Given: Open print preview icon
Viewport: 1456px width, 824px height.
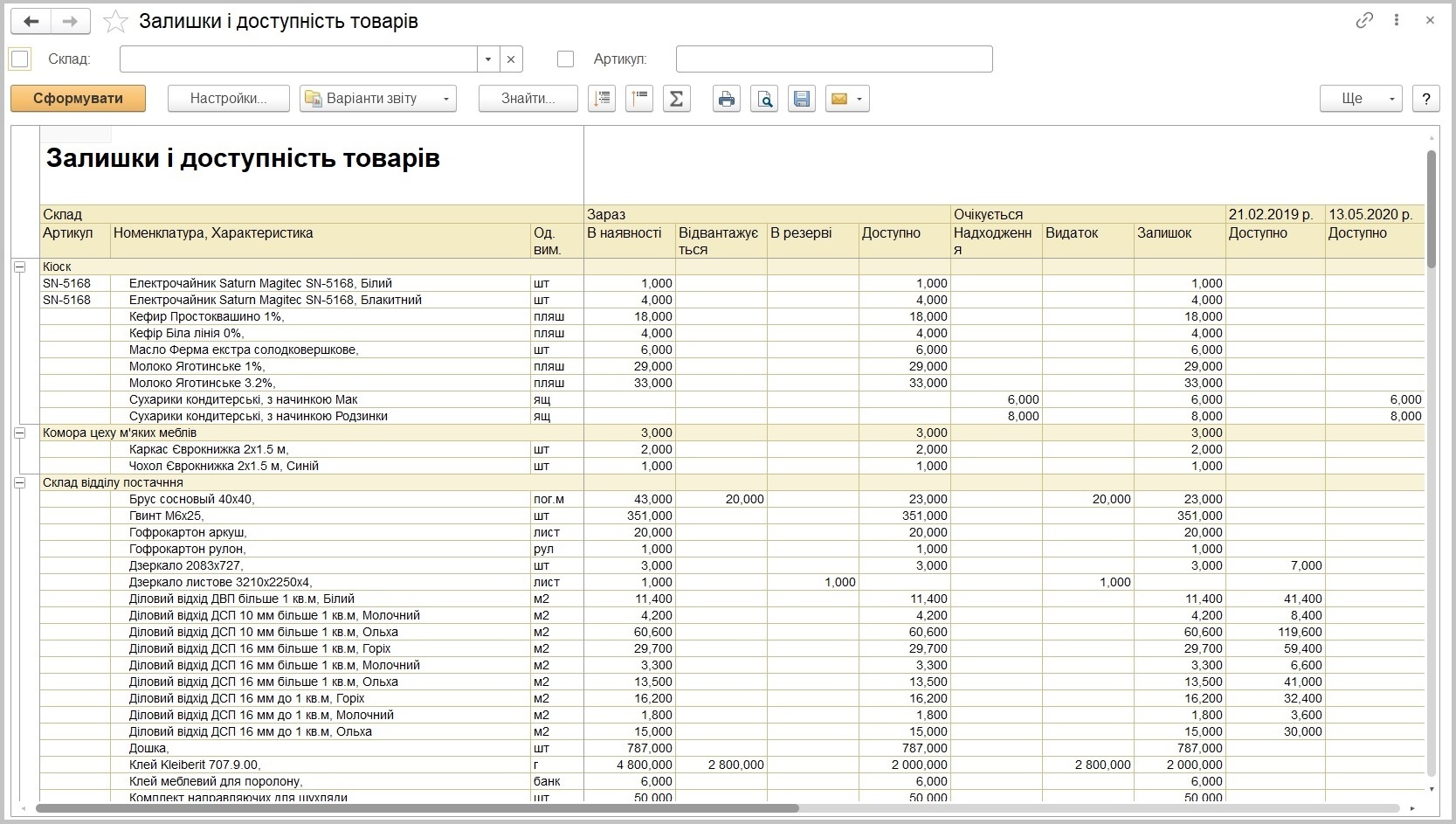Looking at the screenshot, I should pos(764,99).
